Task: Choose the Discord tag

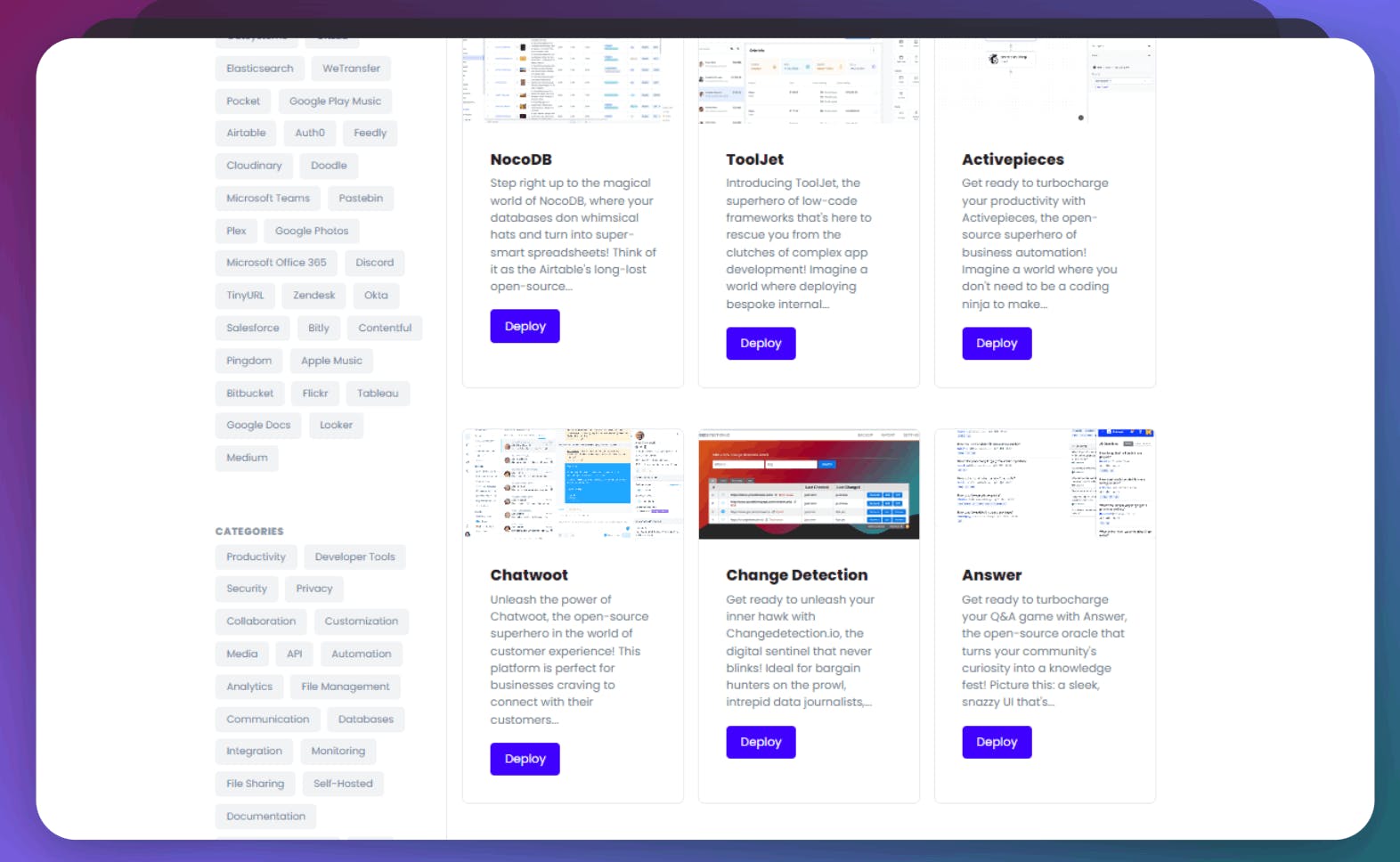Action: coord(375,263)
